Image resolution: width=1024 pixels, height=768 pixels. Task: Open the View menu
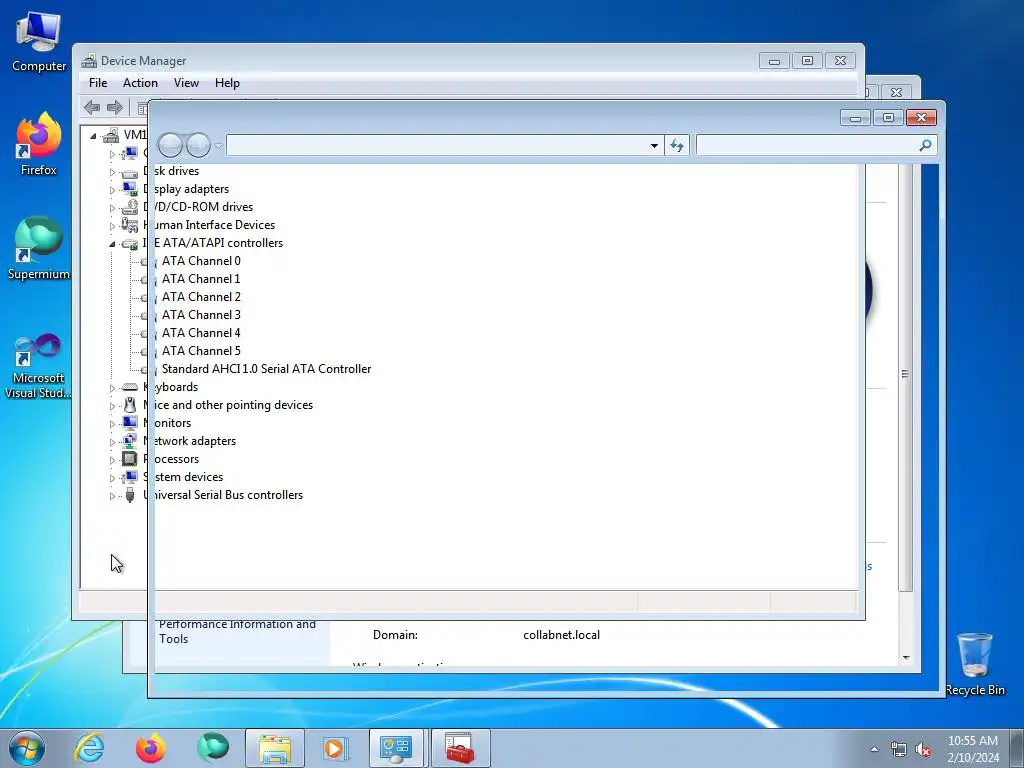tap(186, 83)
